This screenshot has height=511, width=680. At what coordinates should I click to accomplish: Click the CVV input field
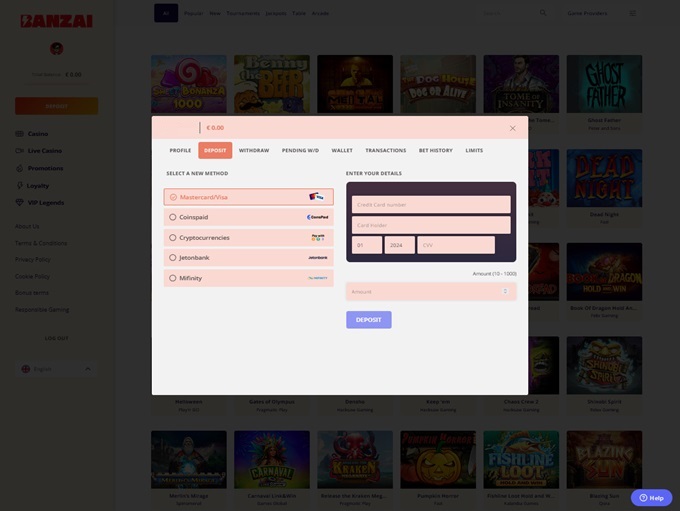455,245
